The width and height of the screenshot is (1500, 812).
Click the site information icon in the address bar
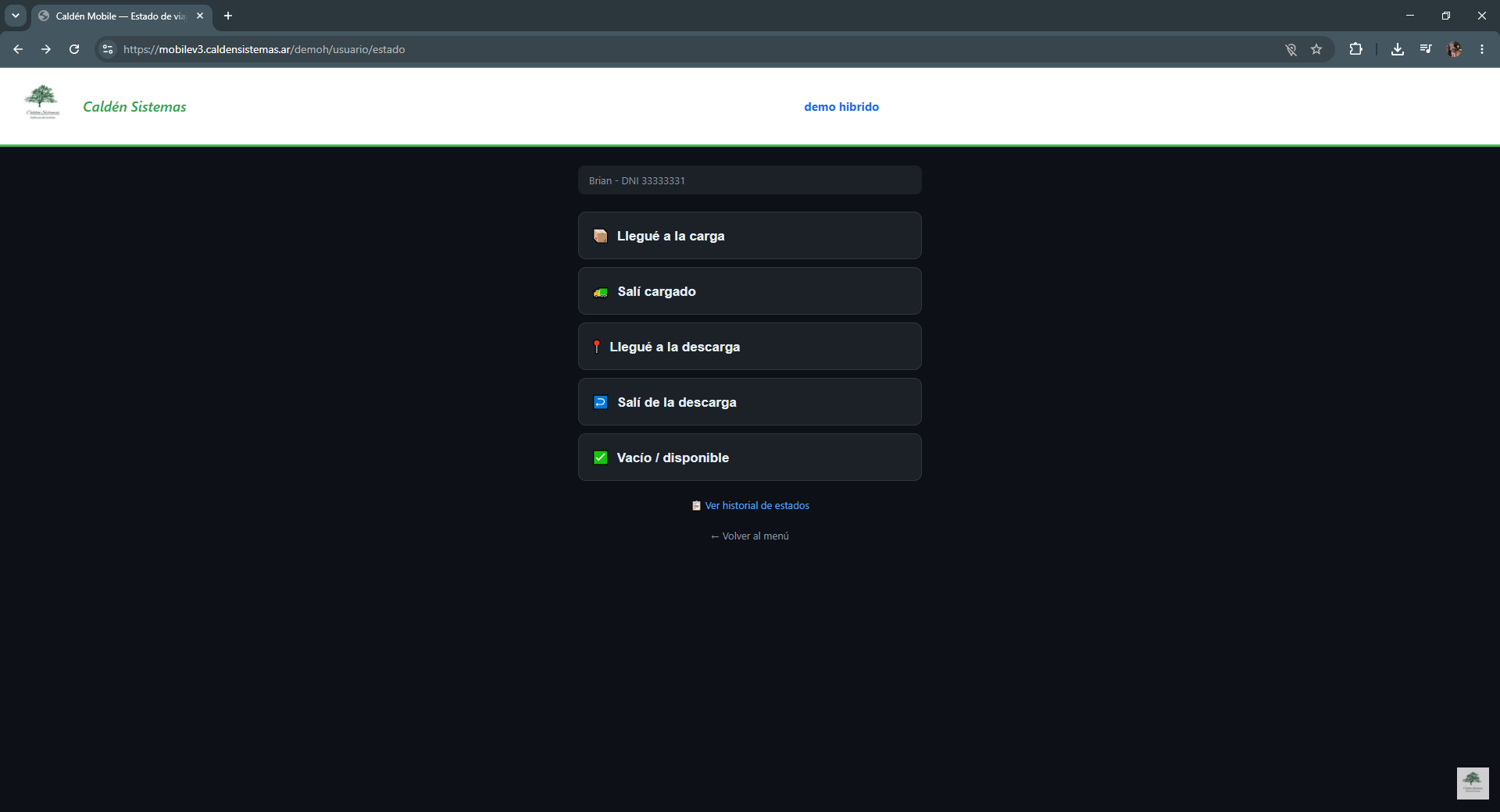click(108, 49)
